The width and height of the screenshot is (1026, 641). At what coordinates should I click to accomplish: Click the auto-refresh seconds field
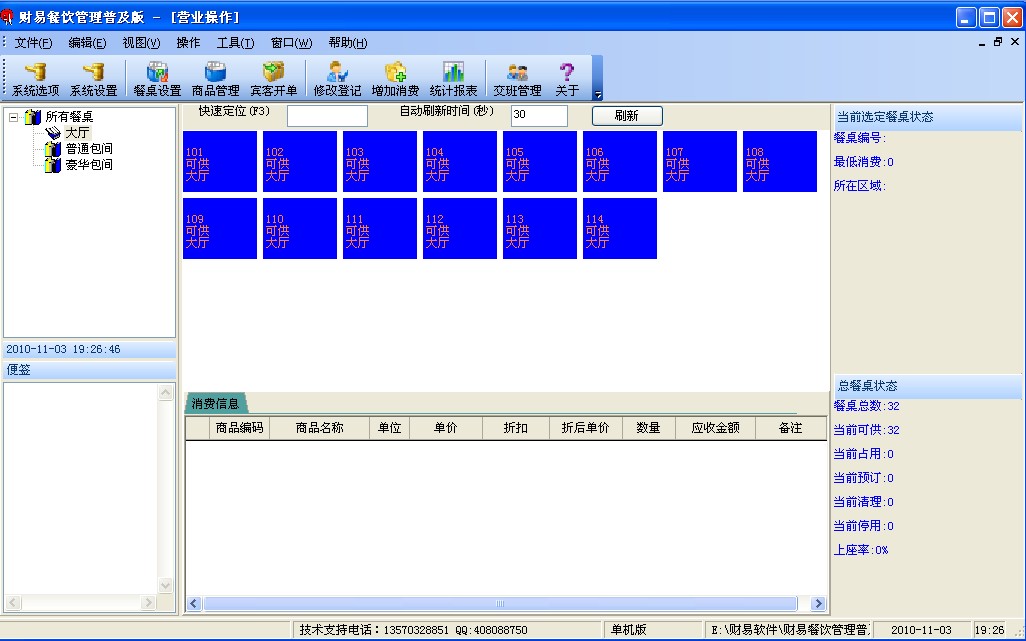click(539, 115)
